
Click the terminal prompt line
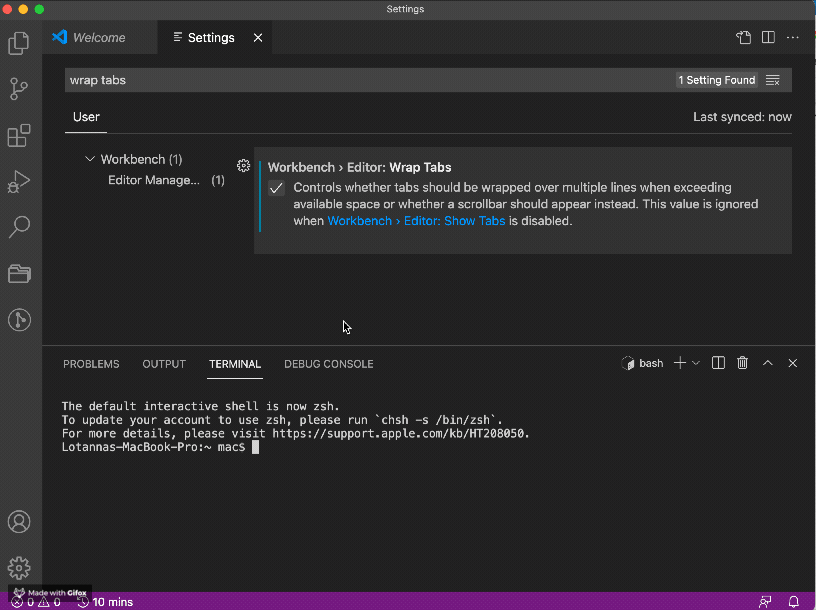160,447
